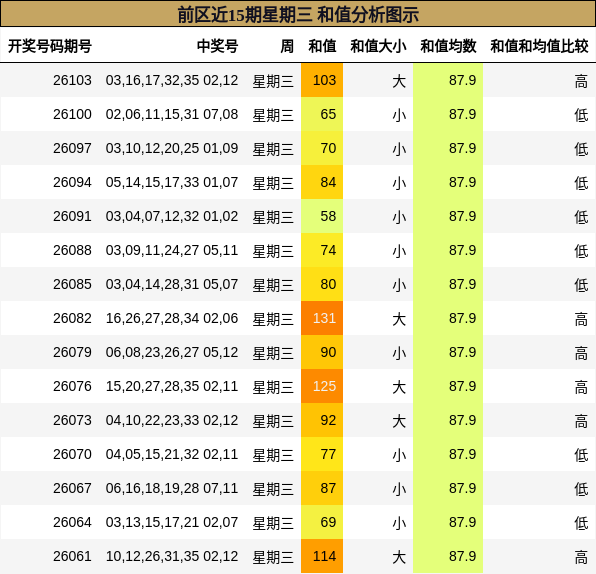
Task: Select issue number 26076
Action: tap(72, 386)
